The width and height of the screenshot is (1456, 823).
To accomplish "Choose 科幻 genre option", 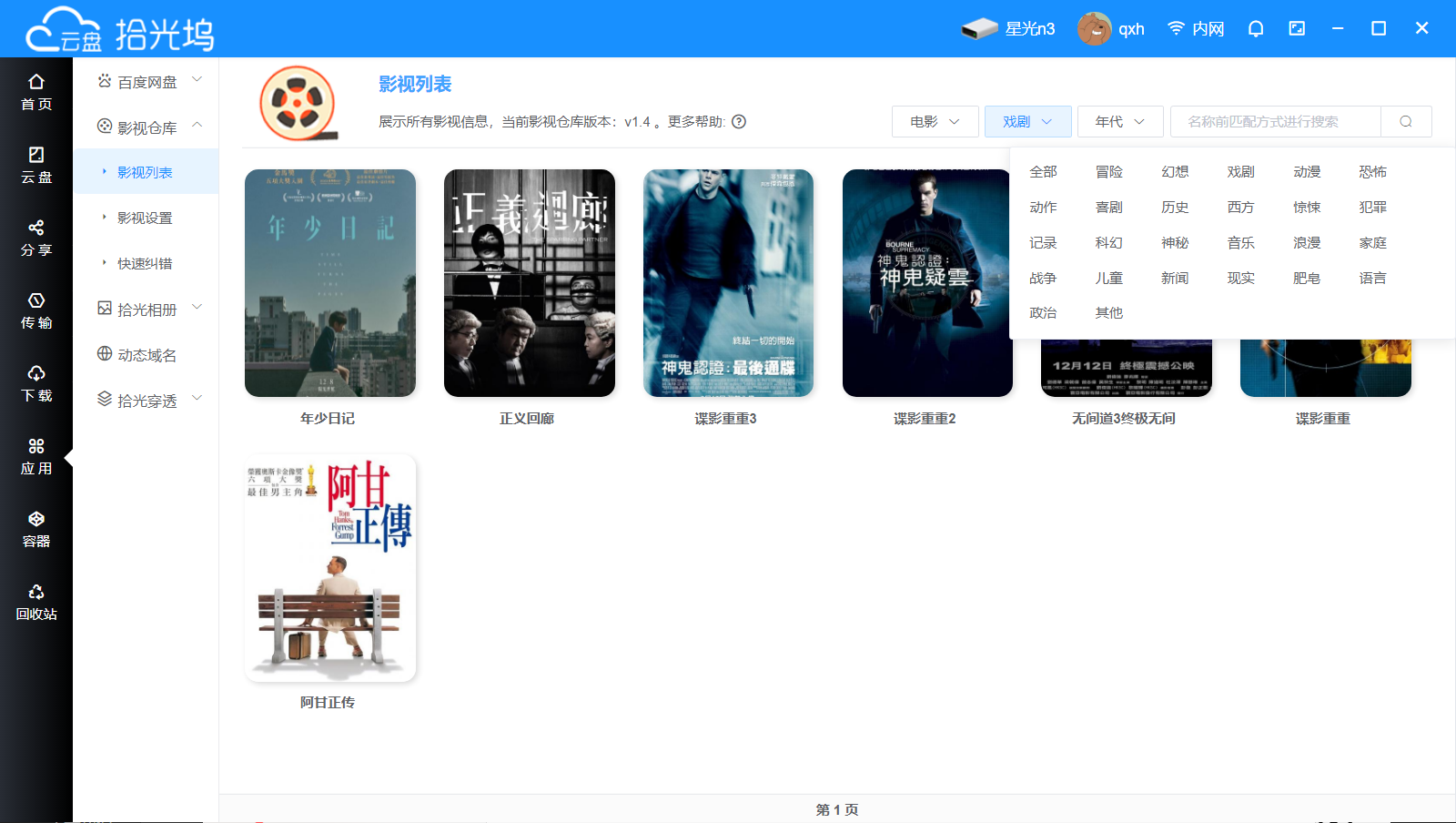I will click(x=1108, y=242).
